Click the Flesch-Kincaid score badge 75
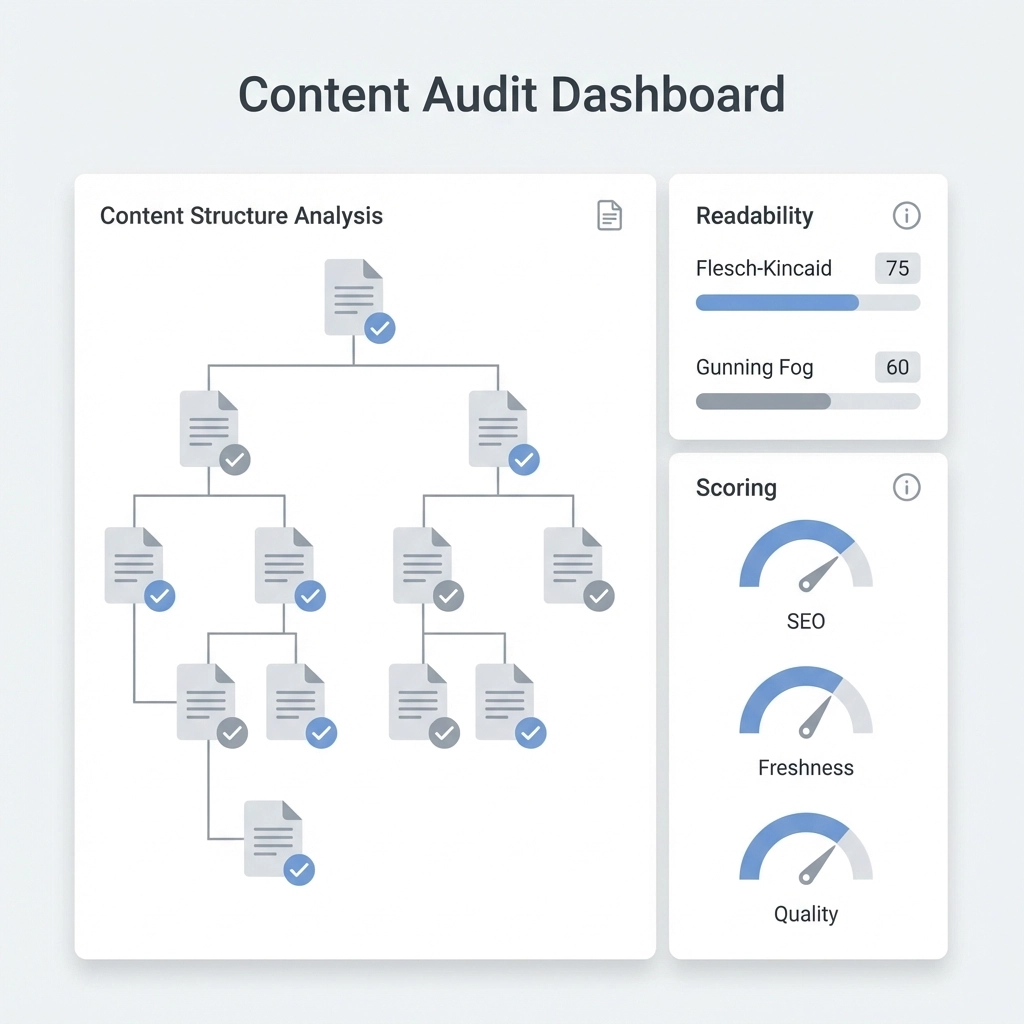 [x=897, y=268]
